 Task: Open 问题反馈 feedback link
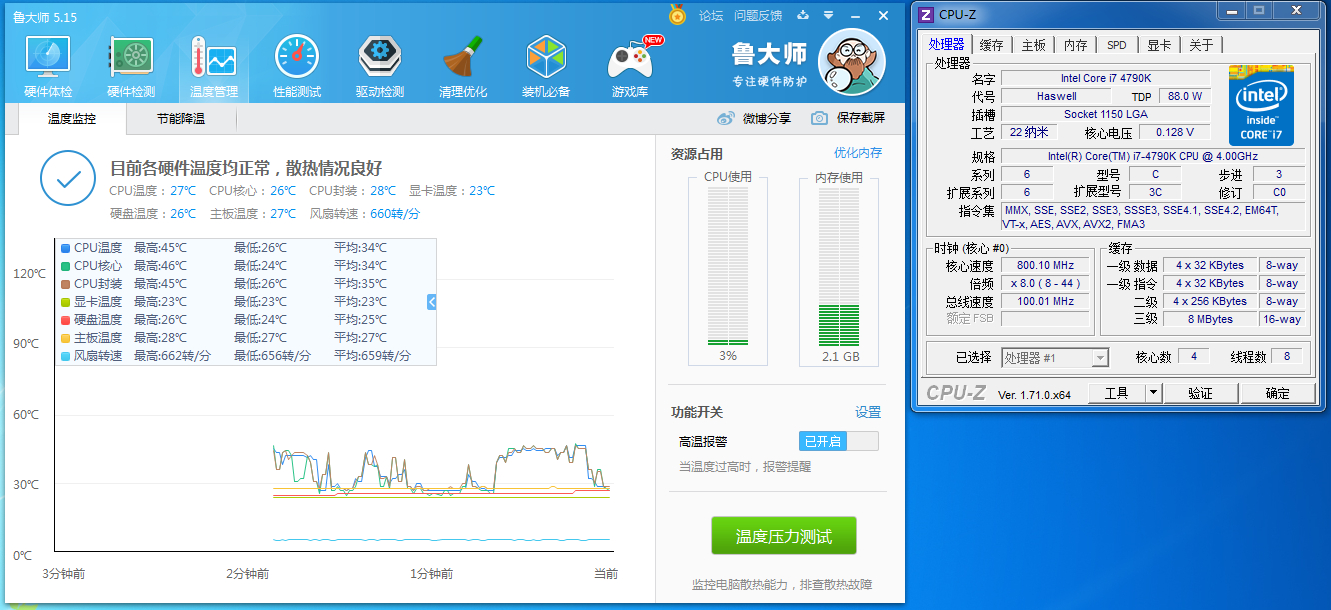click(x=758, y=15)
